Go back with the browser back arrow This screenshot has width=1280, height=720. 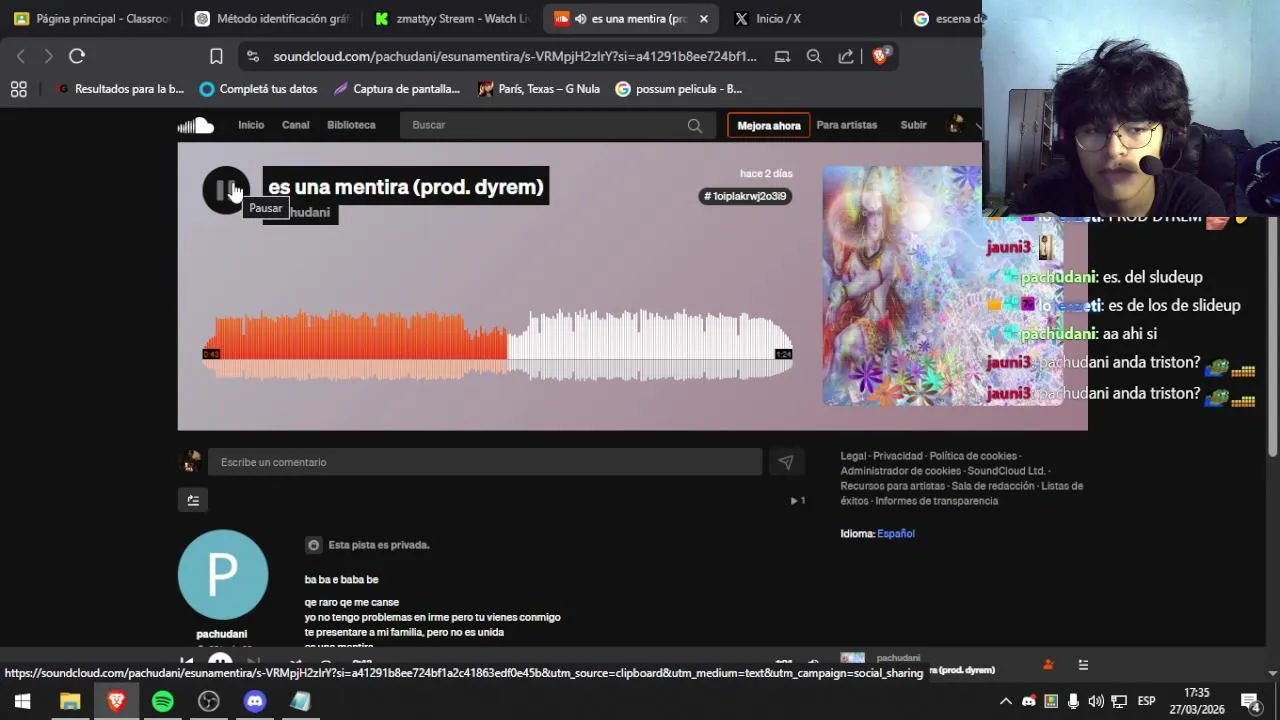pyautogui.click(x=21, y=56)
